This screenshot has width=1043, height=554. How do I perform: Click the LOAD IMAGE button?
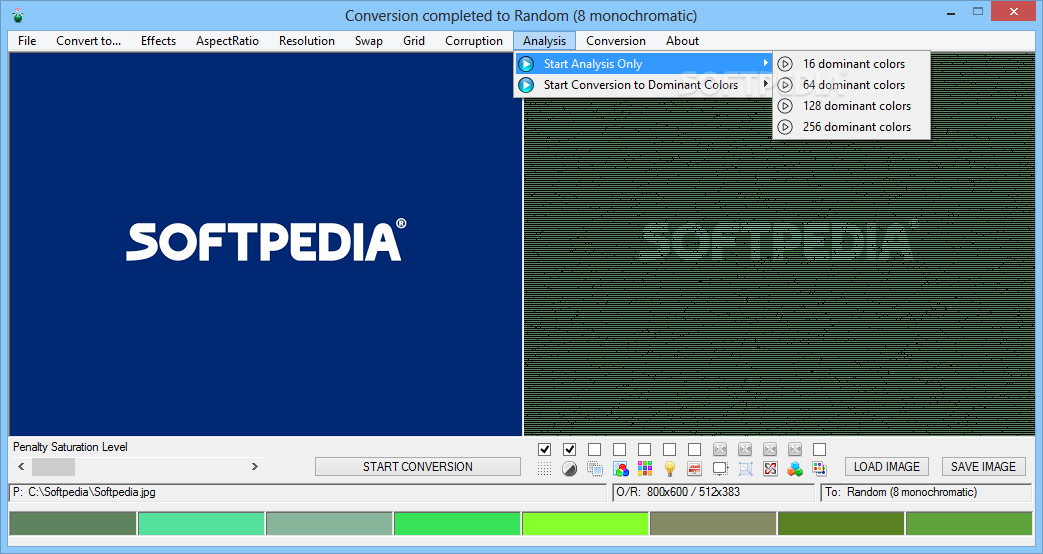pos(887,466)
